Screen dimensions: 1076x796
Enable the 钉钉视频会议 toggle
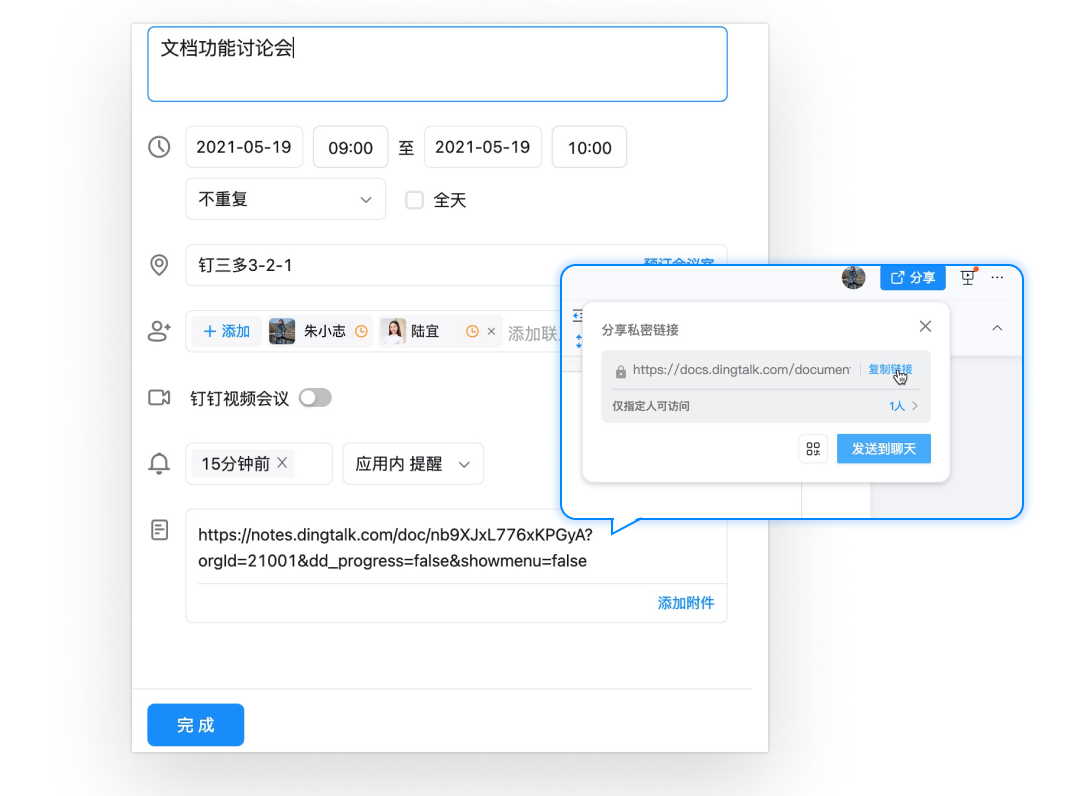click(315, 397)
